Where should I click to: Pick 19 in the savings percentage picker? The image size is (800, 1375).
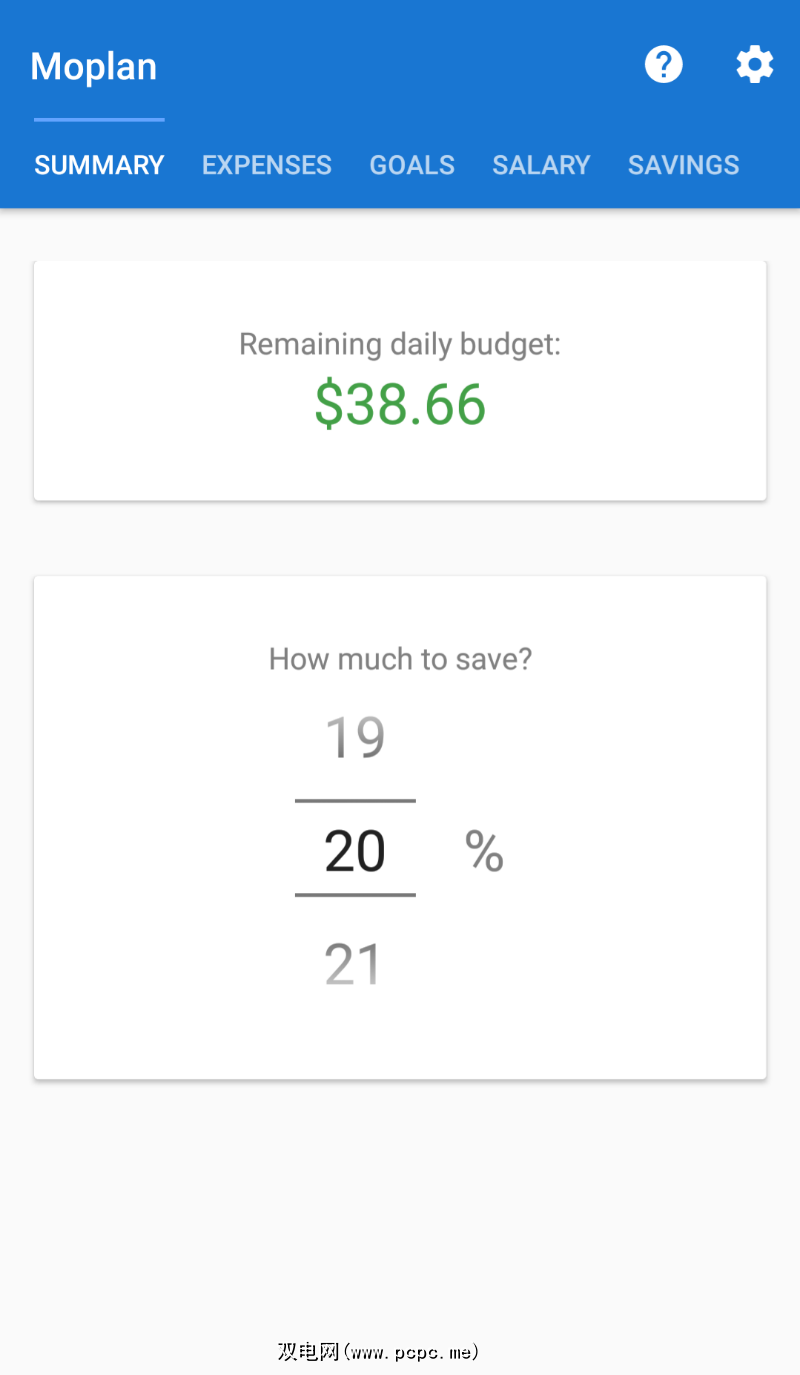tap(355, 738)
